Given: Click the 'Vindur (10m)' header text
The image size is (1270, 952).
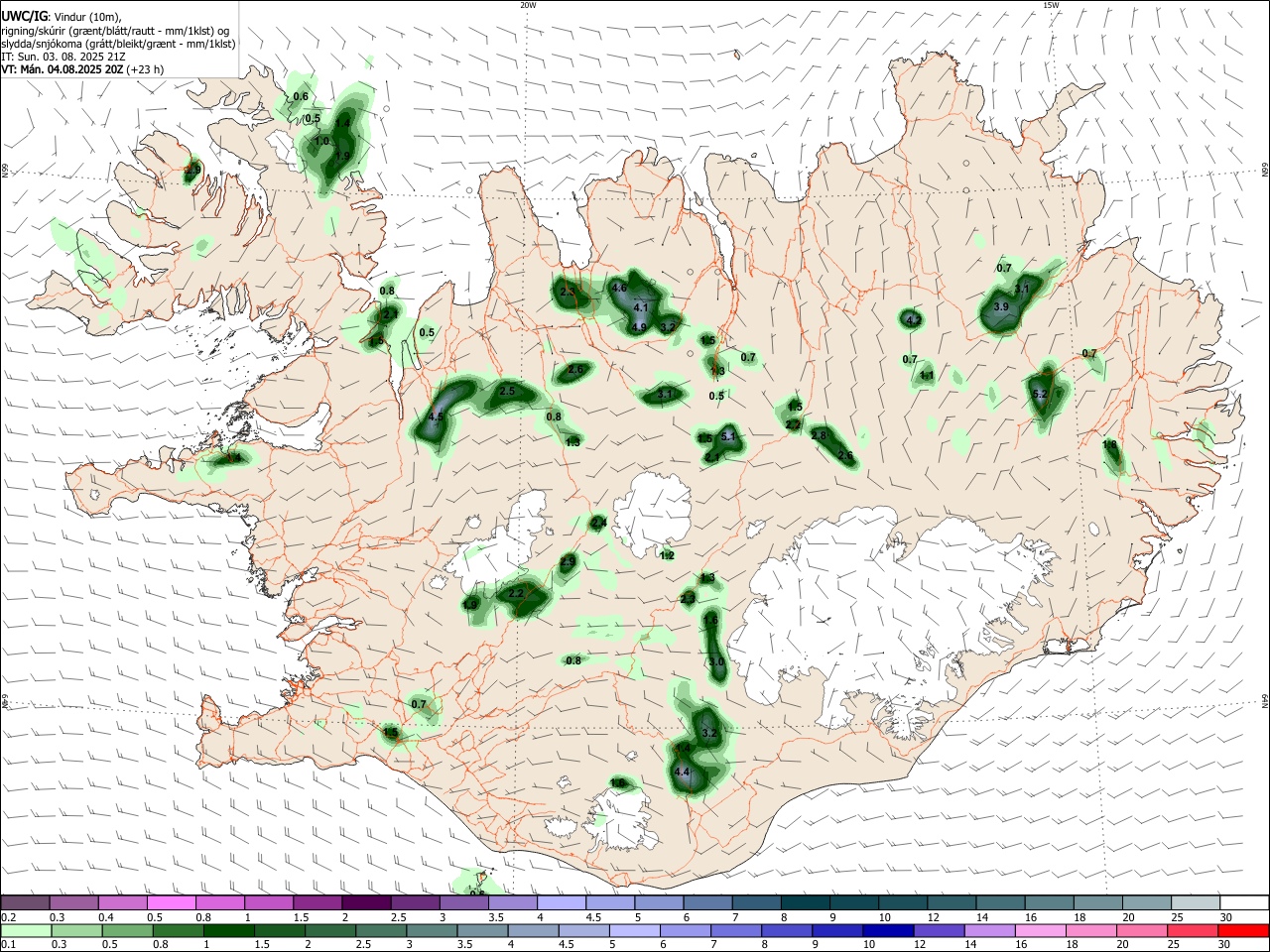Looking at the screenshot, I should click(87, 17).
